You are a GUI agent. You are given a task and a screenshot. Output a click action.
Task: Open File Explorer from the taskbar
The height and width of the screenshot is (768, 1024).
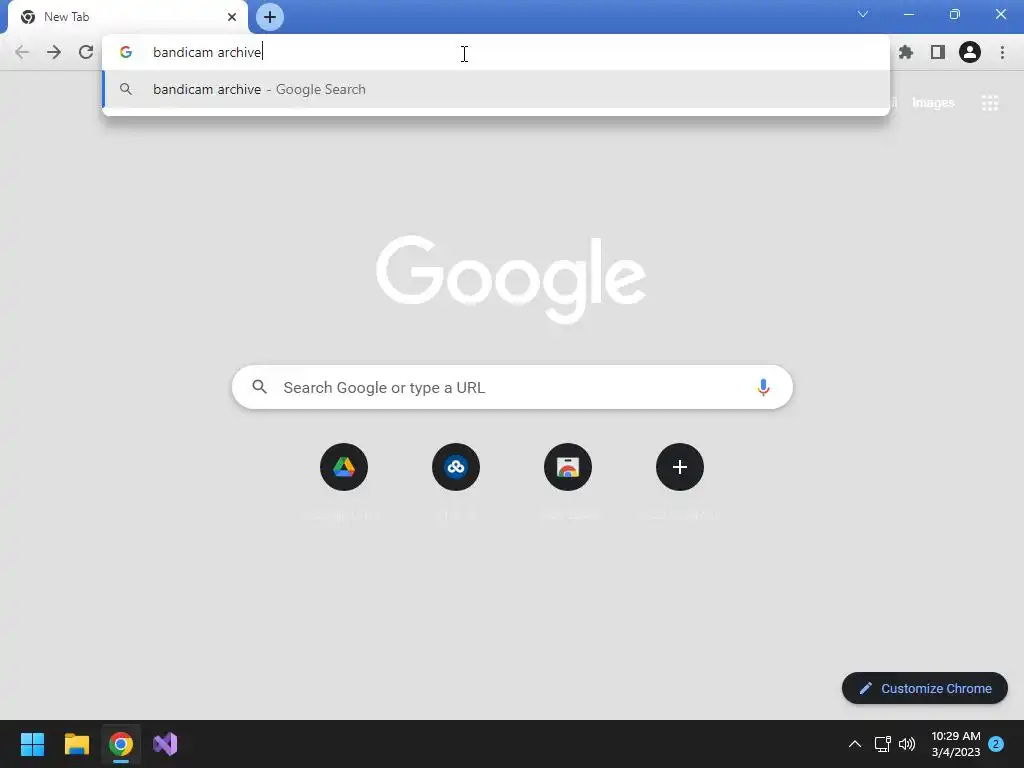(x=76, y=744)
